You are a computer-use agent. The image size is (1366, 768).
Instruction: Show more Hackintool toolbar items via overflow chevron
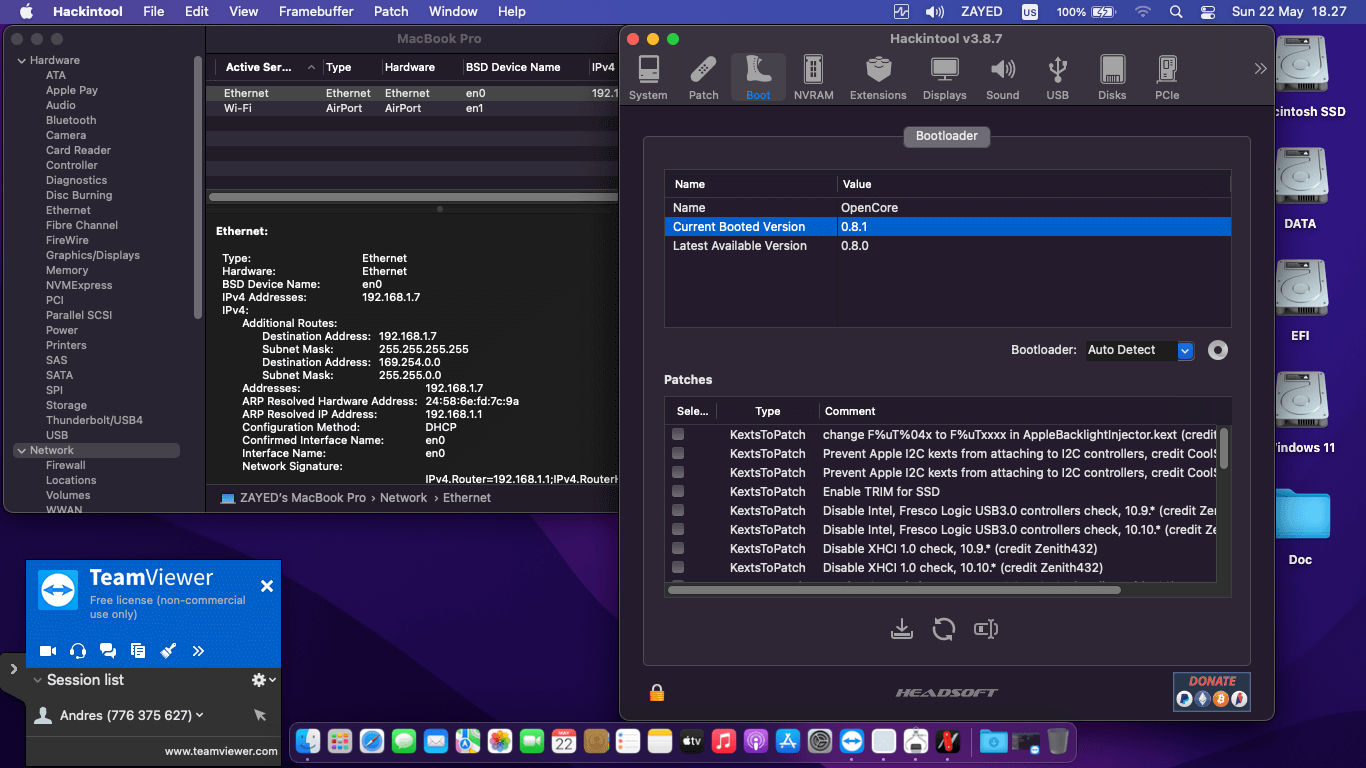tap(1260, 68)
